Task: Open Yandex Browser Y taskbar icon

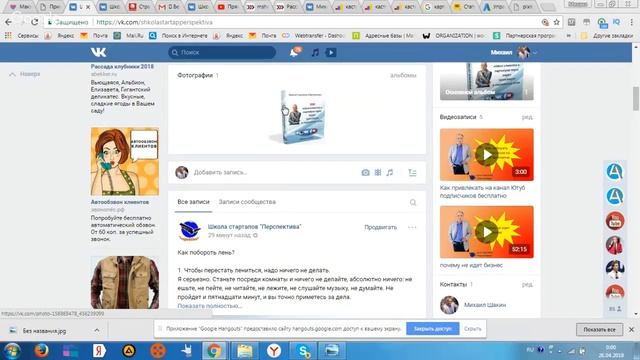Action: tap(274, 351)
